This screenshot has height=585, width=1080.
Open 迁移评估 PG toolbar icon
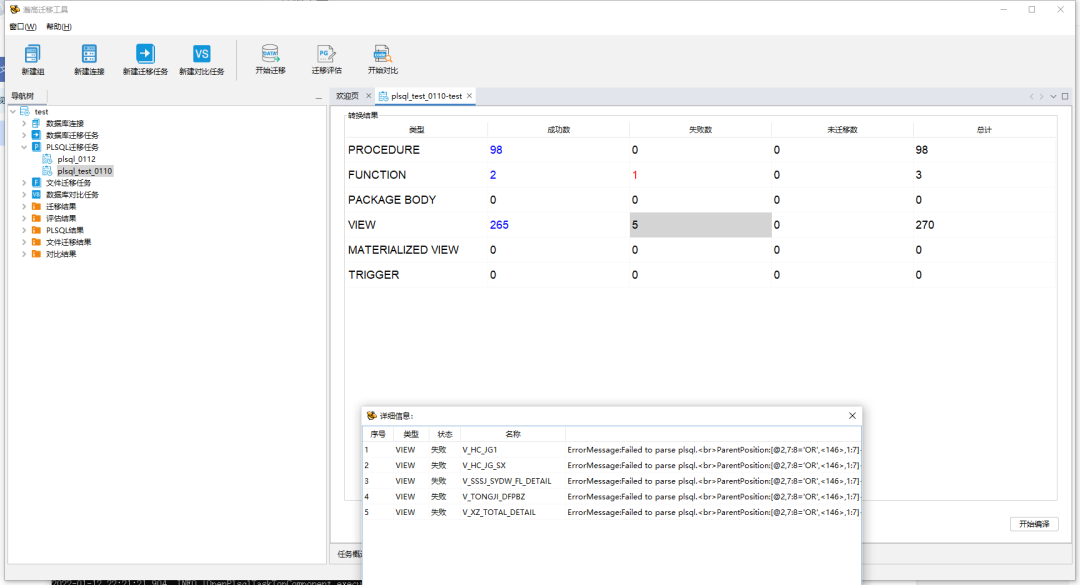(326, 55)
